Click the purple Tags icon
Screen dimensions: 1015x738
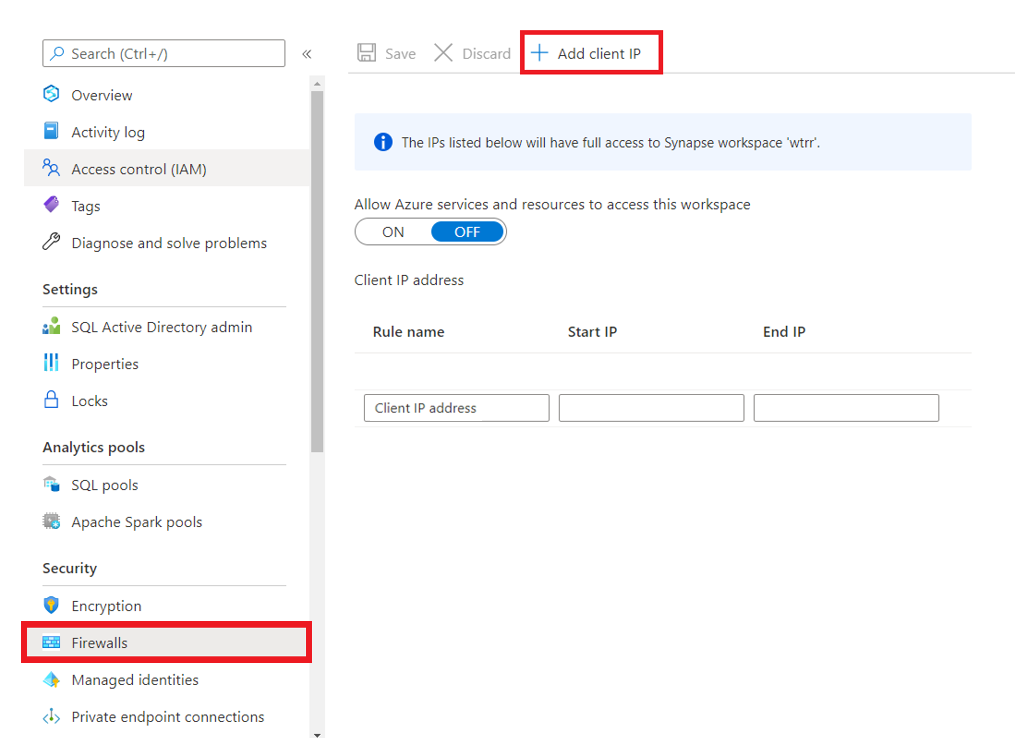[x=51, y=205]
